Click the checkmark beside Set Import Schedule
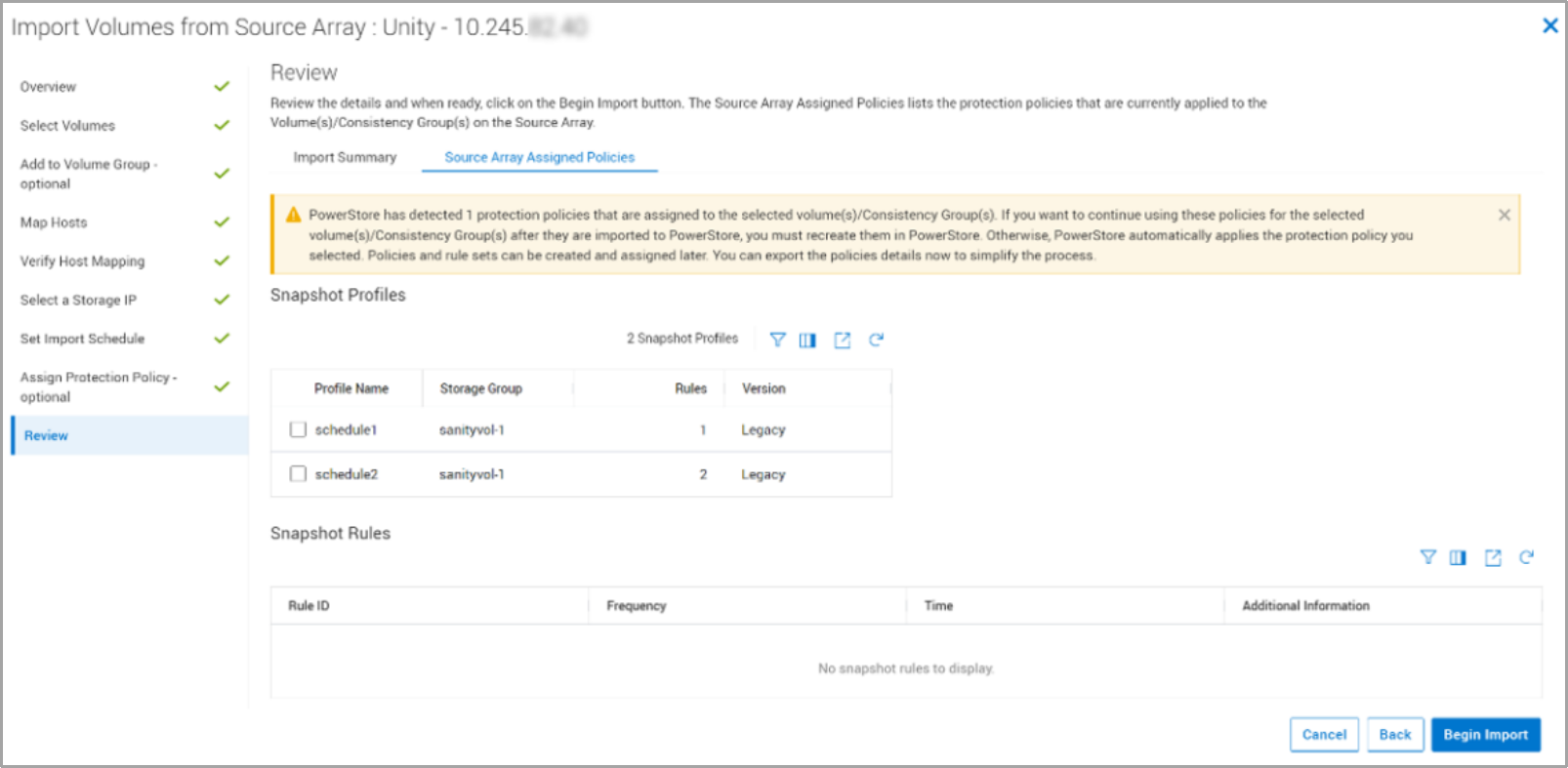This screenshot has height=768, width=1568. click(222, 338)
